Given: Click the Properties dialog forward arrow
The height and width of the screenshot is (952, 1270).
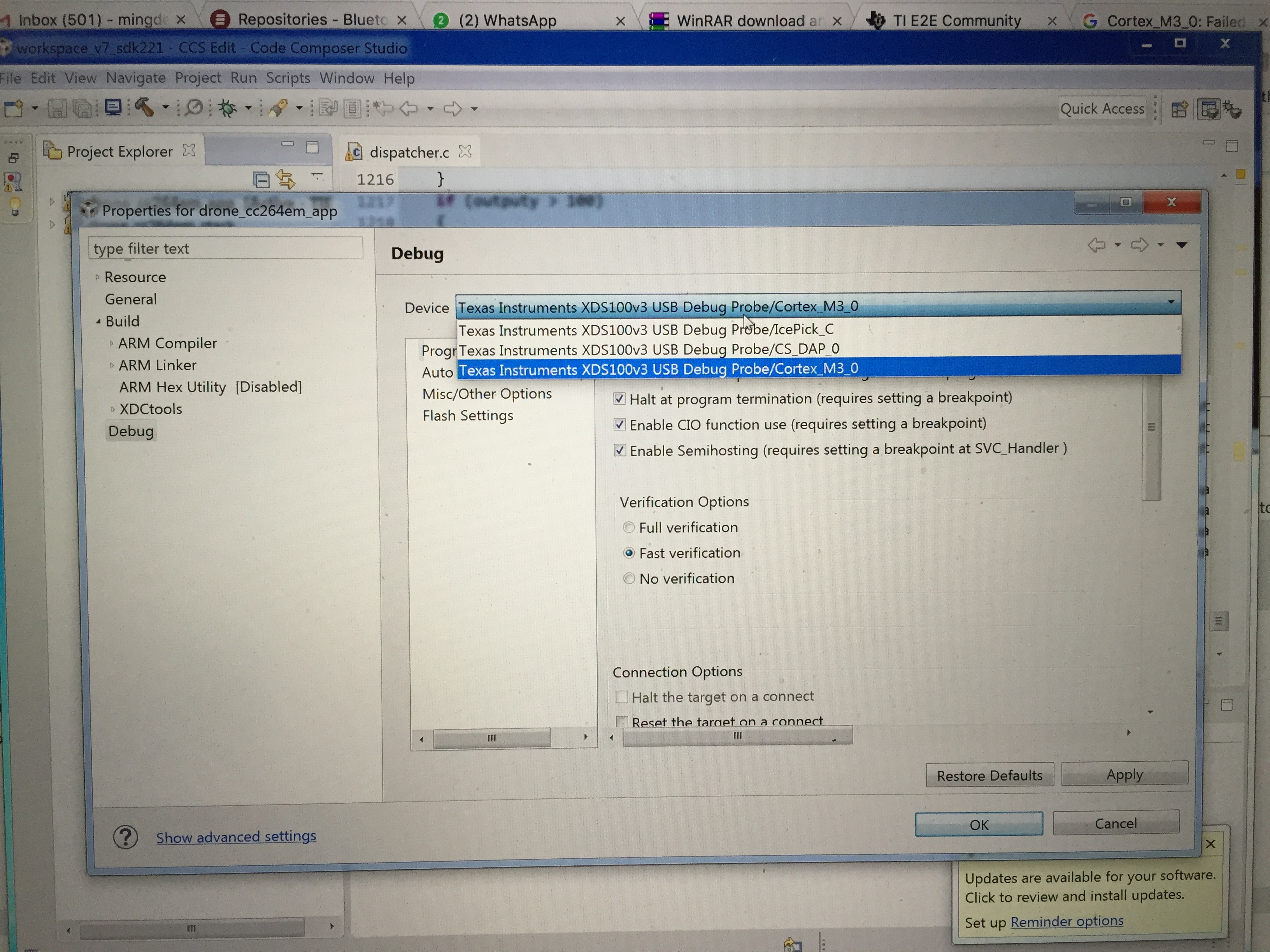Looking at the screenshot, I should point(1140,245).
